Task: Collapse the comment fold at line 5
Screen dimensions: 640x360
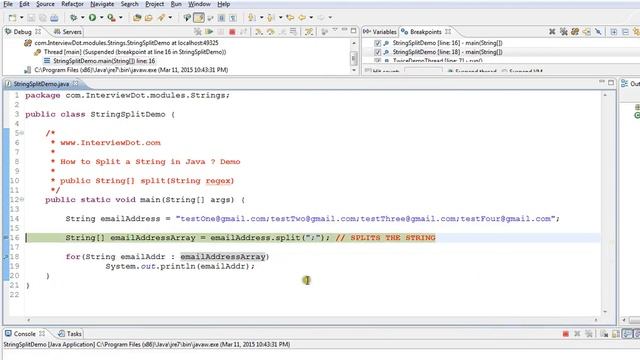Action: tap(22, 133)
